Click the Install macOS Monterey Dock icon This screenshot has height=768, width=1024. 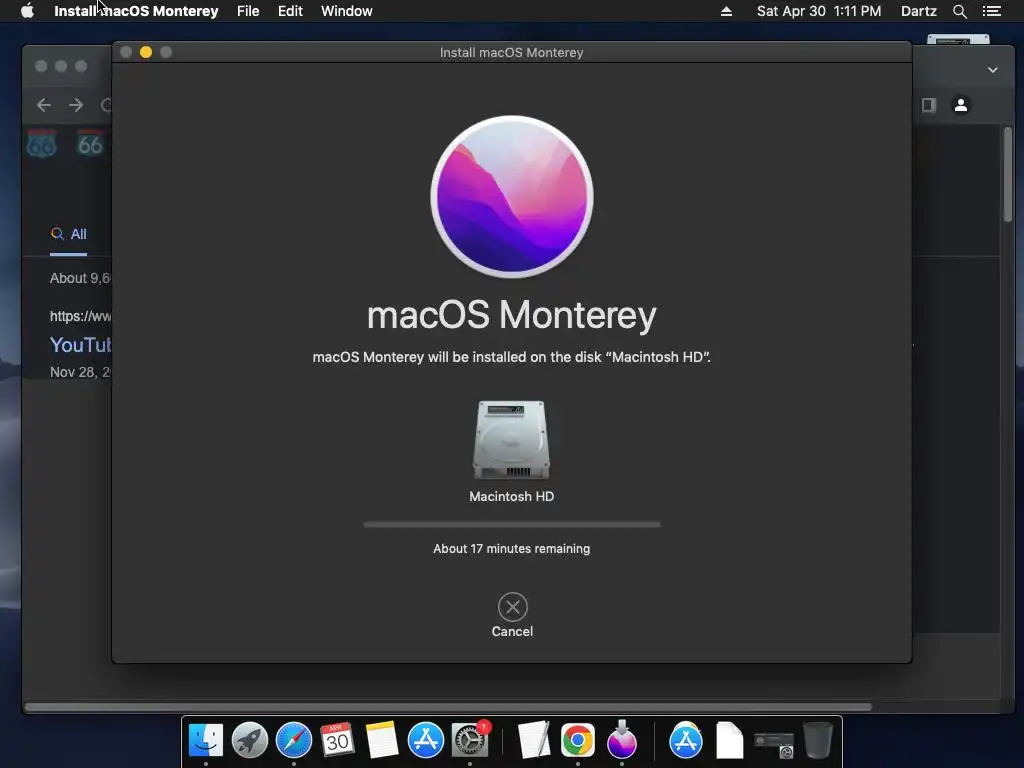622,740
